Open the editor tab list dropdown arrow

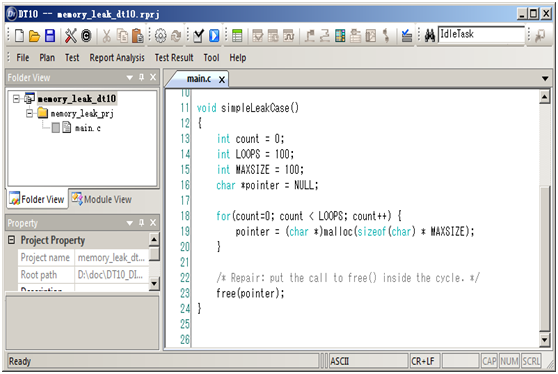click(x=545, y=78)
